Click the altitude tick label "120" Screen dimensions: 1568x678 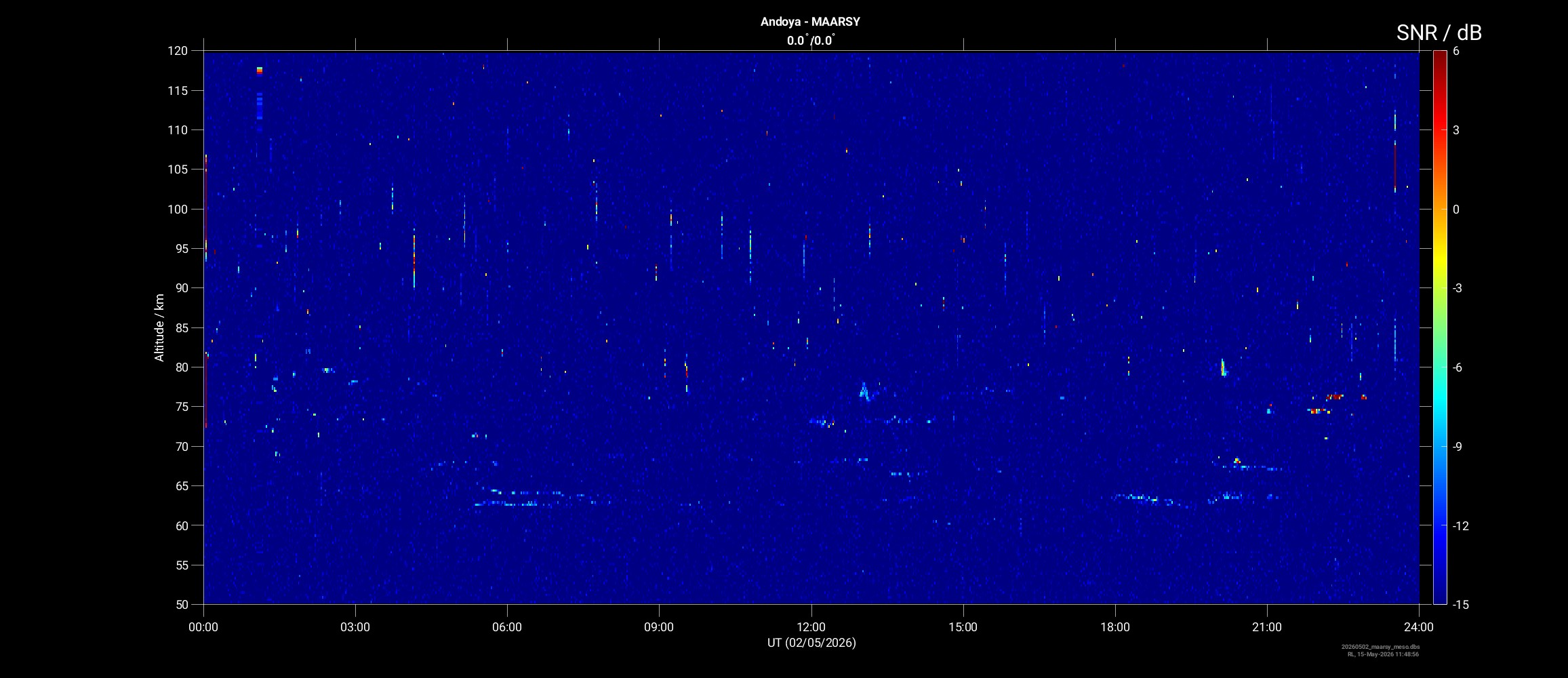pos(178,51)
